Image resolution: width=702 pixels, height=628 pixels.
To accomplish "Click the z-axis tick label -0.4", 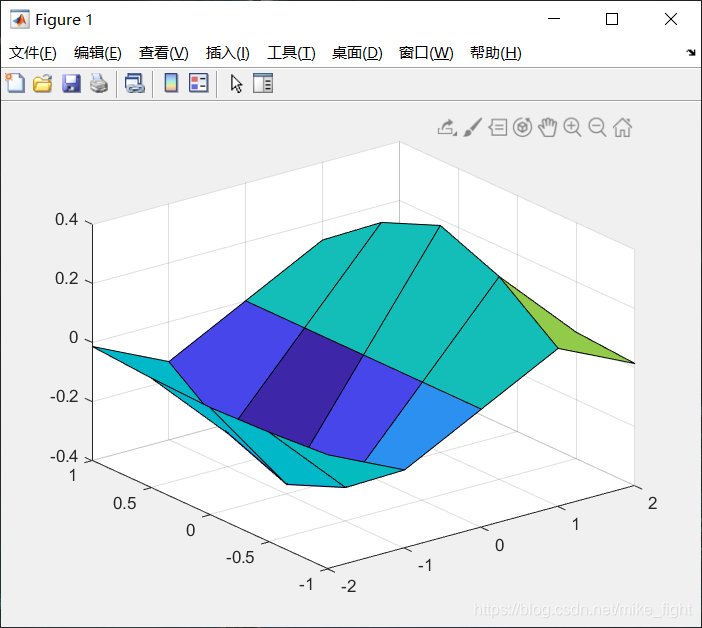I will click(64, 457).
